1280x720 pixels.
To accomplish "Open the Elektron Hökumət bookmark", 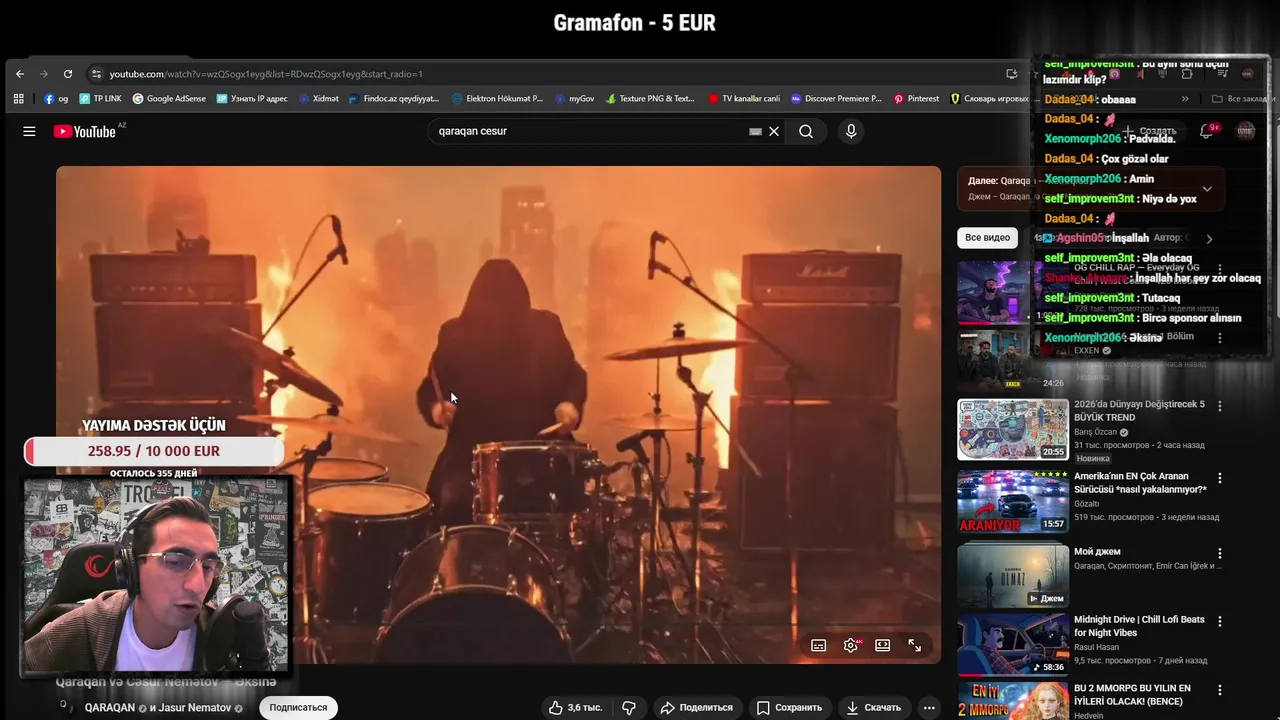I will click(x=497, y=99).
